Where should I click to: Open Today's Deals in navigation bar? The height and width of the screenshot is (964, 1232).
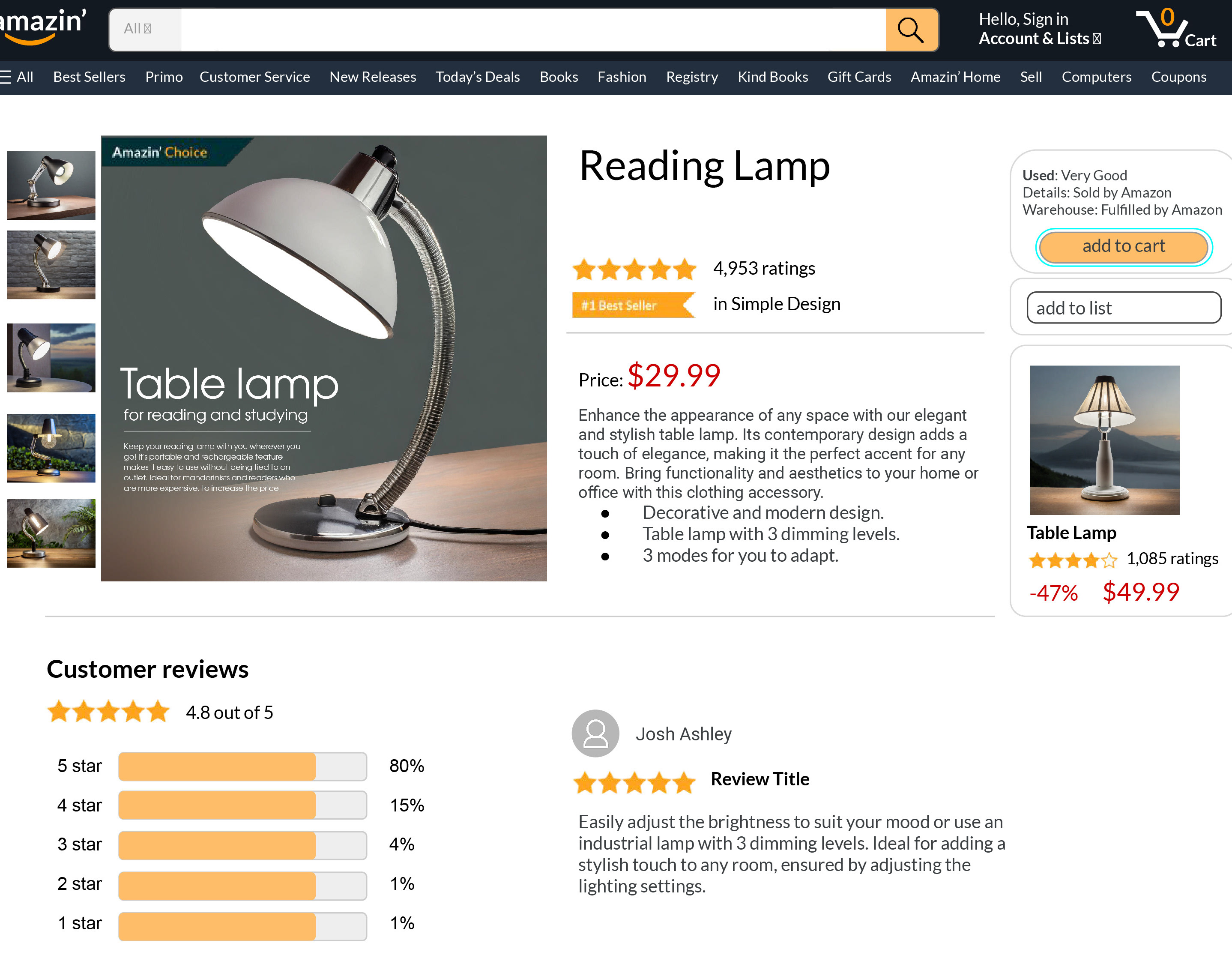(478, 77)
